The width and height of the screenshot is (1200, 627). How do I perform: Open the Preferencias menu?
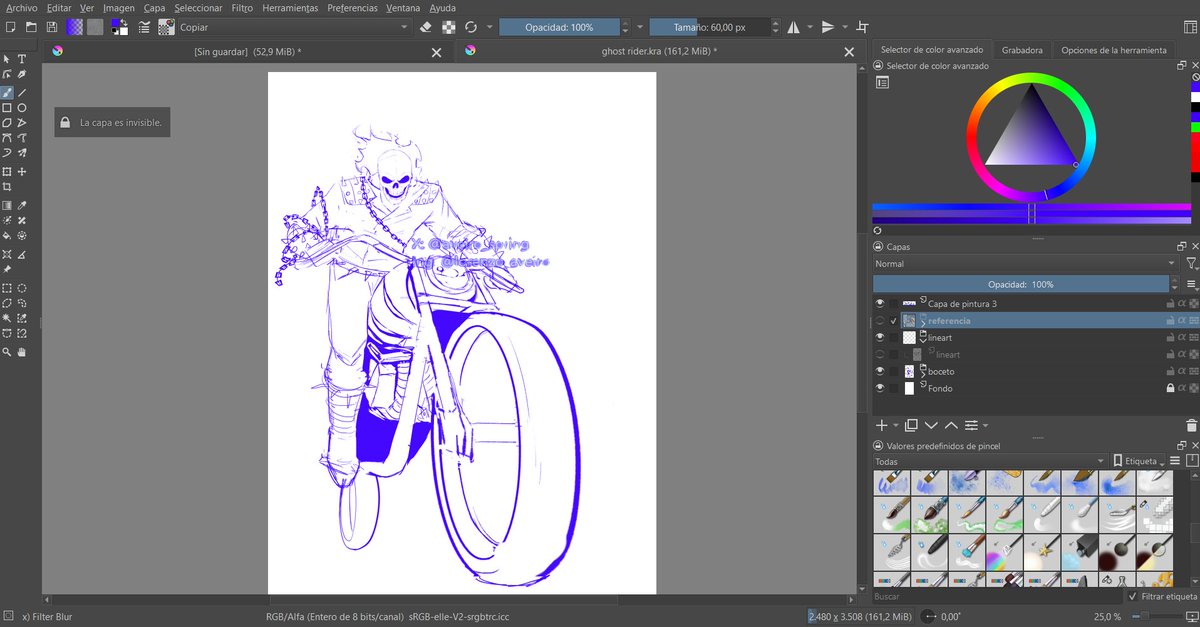coord(352,7)
